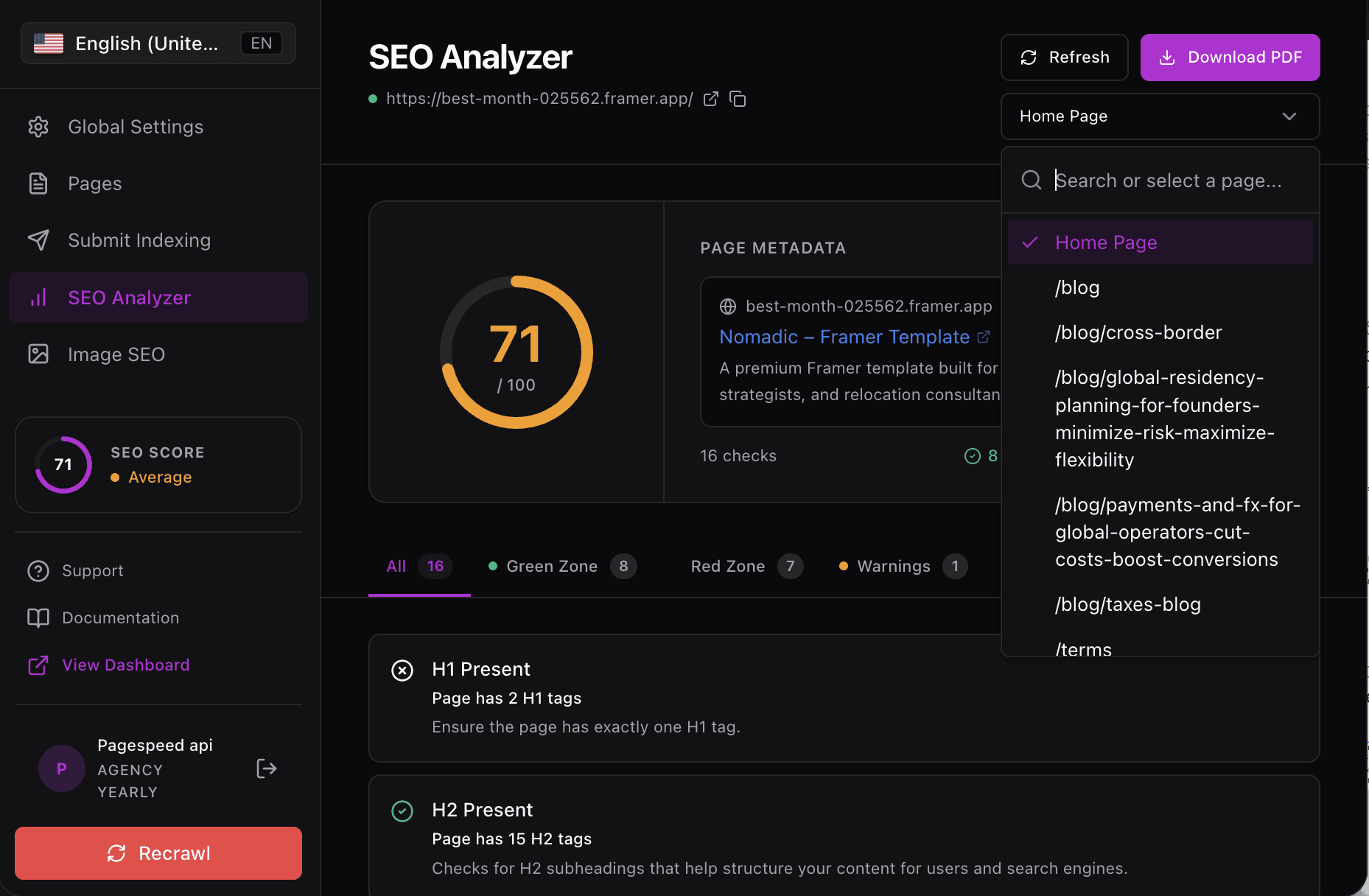1369x896 pixels.
Task: Click the logout icon next to Pagespeed api
Action: (266, 769)
